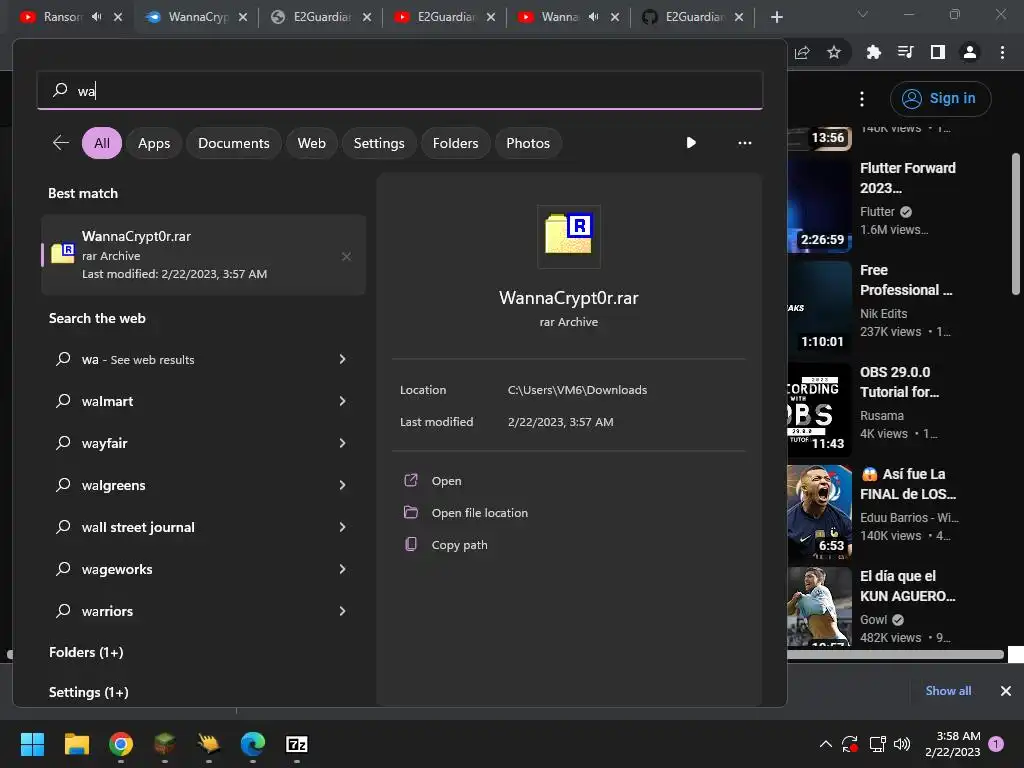Viewport: 1024px width, 768px height.
Task: Expand the walmart suggestion chevron
Action: click(342, 401)
